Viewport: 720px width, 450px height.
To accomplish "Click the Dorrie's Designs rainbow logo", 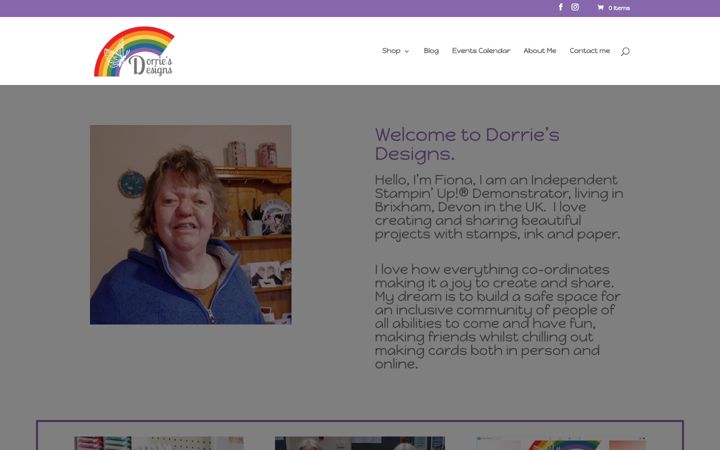I will point(134,51).
